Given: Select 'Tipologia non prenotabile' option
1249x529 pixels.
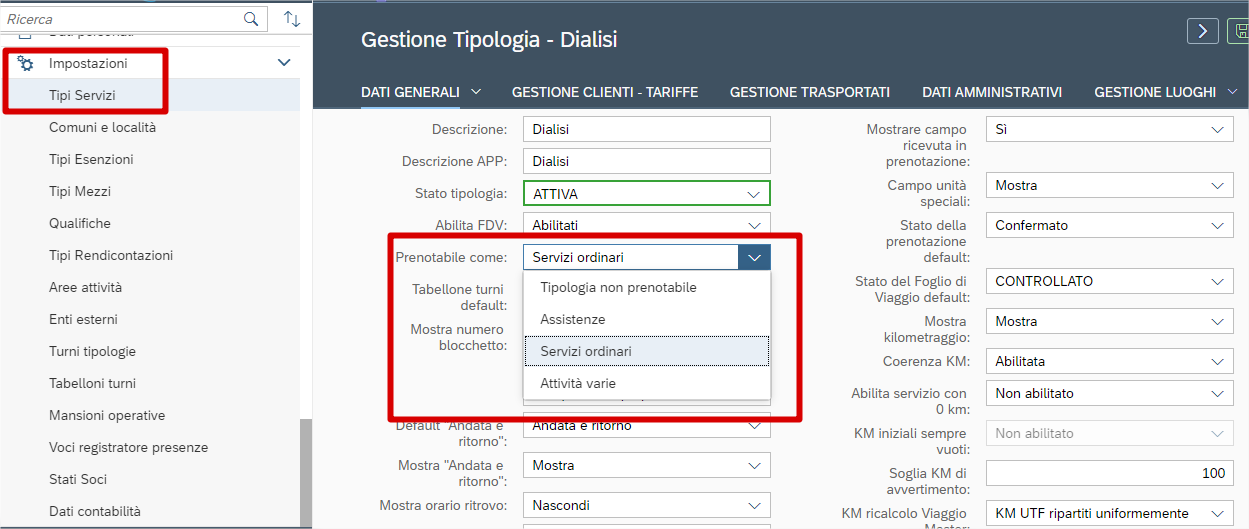Looking at the screenshot, I should click(618, 287).
